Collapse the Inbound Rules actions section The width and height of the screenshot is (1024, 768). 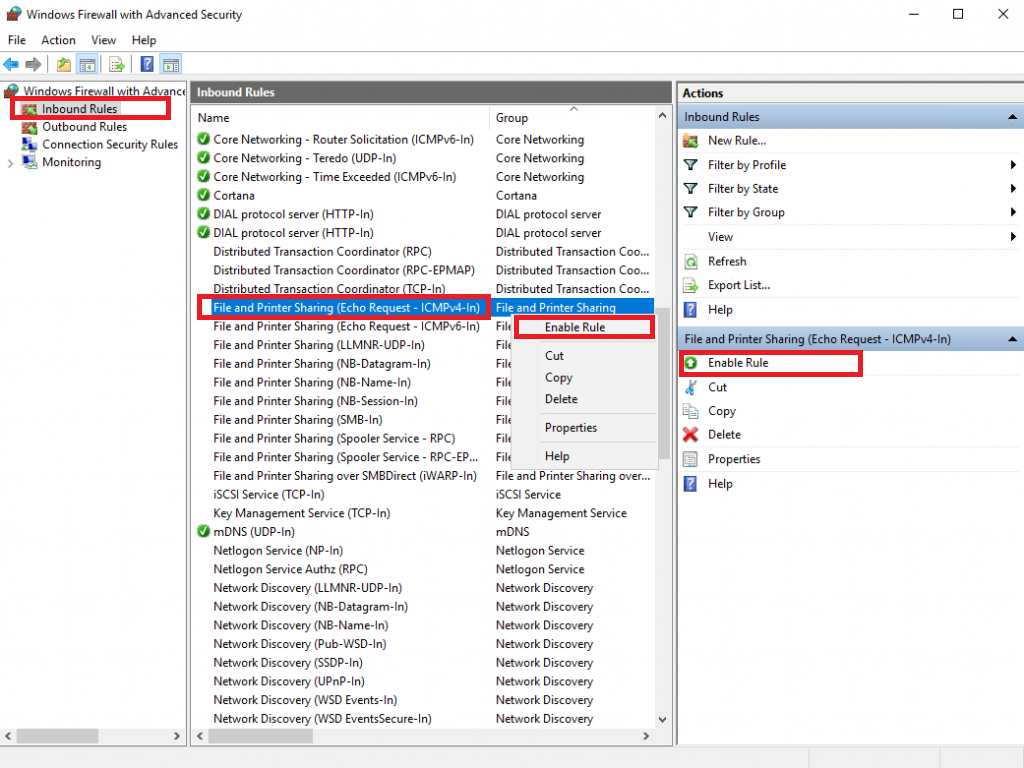(1012, 117)
